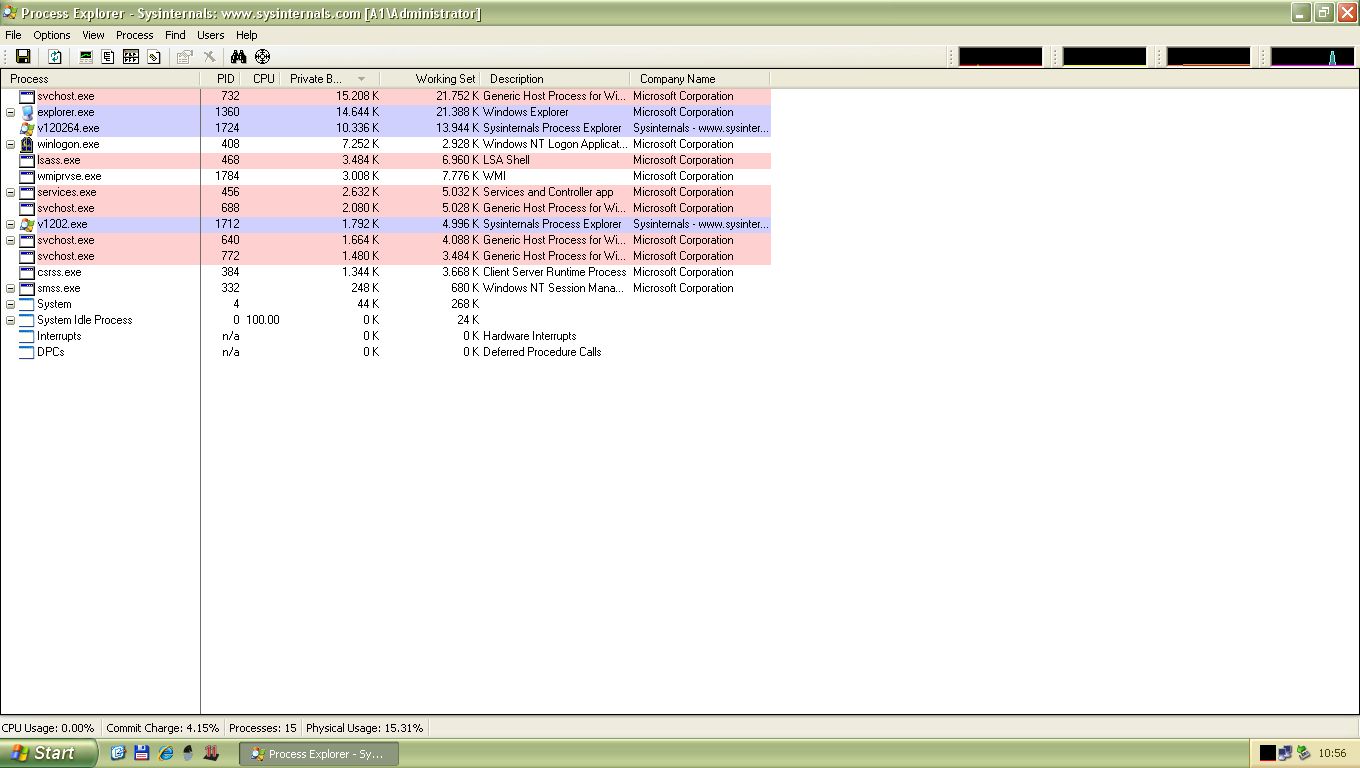Viewport: 1360px width, 768px height.
Task: Click the toolbar mini graph showing a blue spike
Action: click(x=1312, y=57)
